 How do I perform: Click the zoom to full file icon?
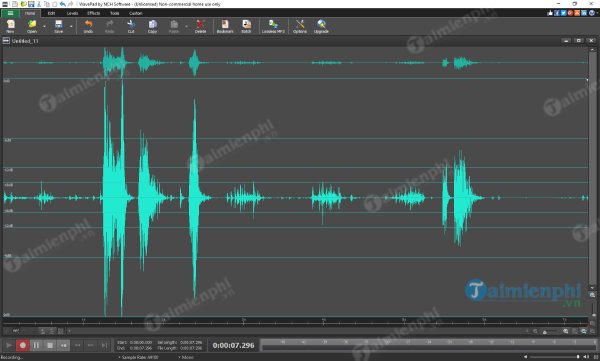(584, 331)
